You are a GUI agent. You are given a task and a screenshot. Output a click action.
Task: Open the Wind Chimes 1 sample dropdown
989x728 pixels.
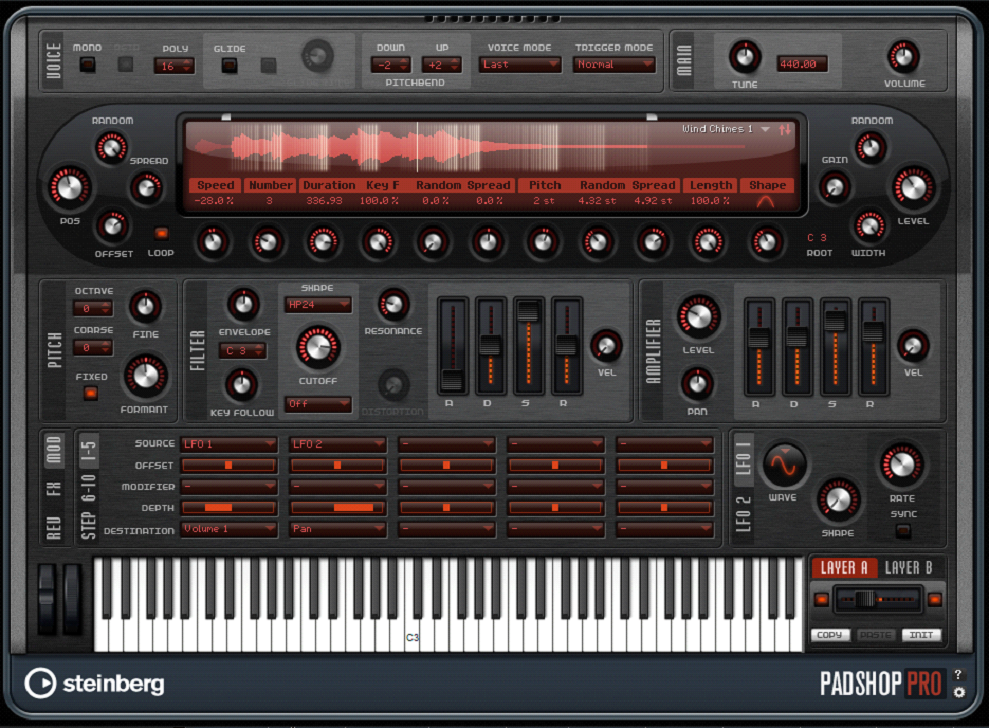(x=725, y=129)
